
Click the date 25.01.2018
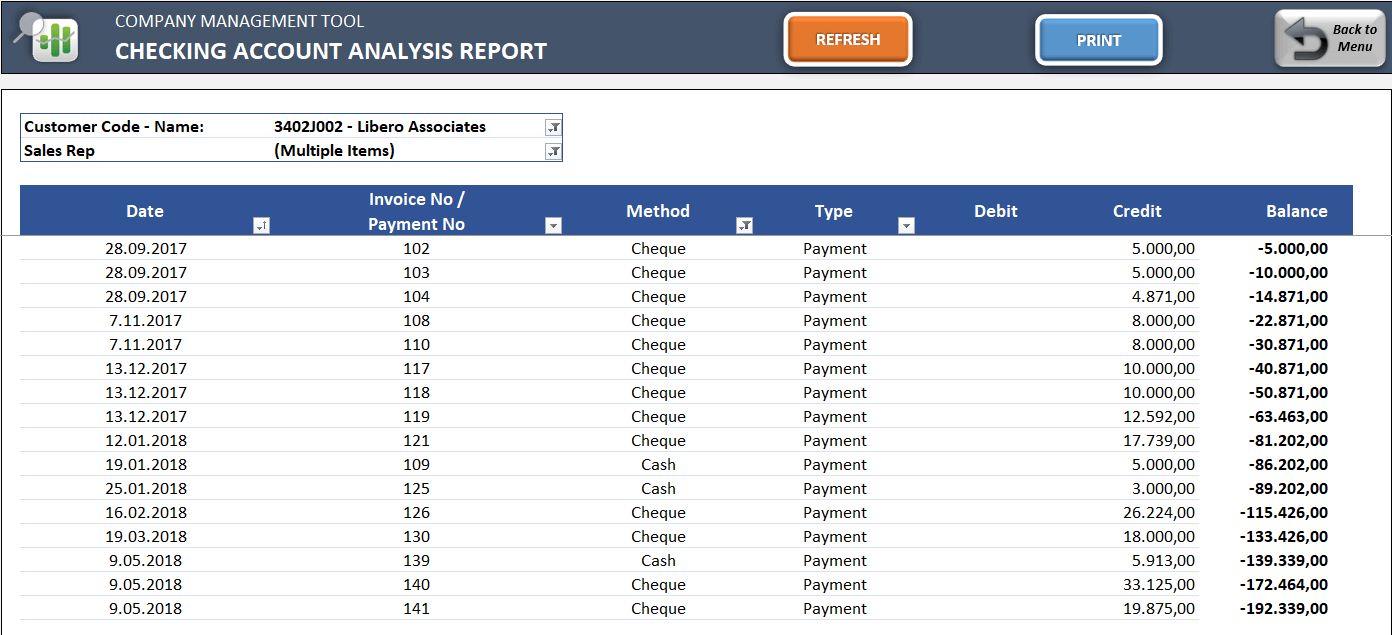coord(146,489)
